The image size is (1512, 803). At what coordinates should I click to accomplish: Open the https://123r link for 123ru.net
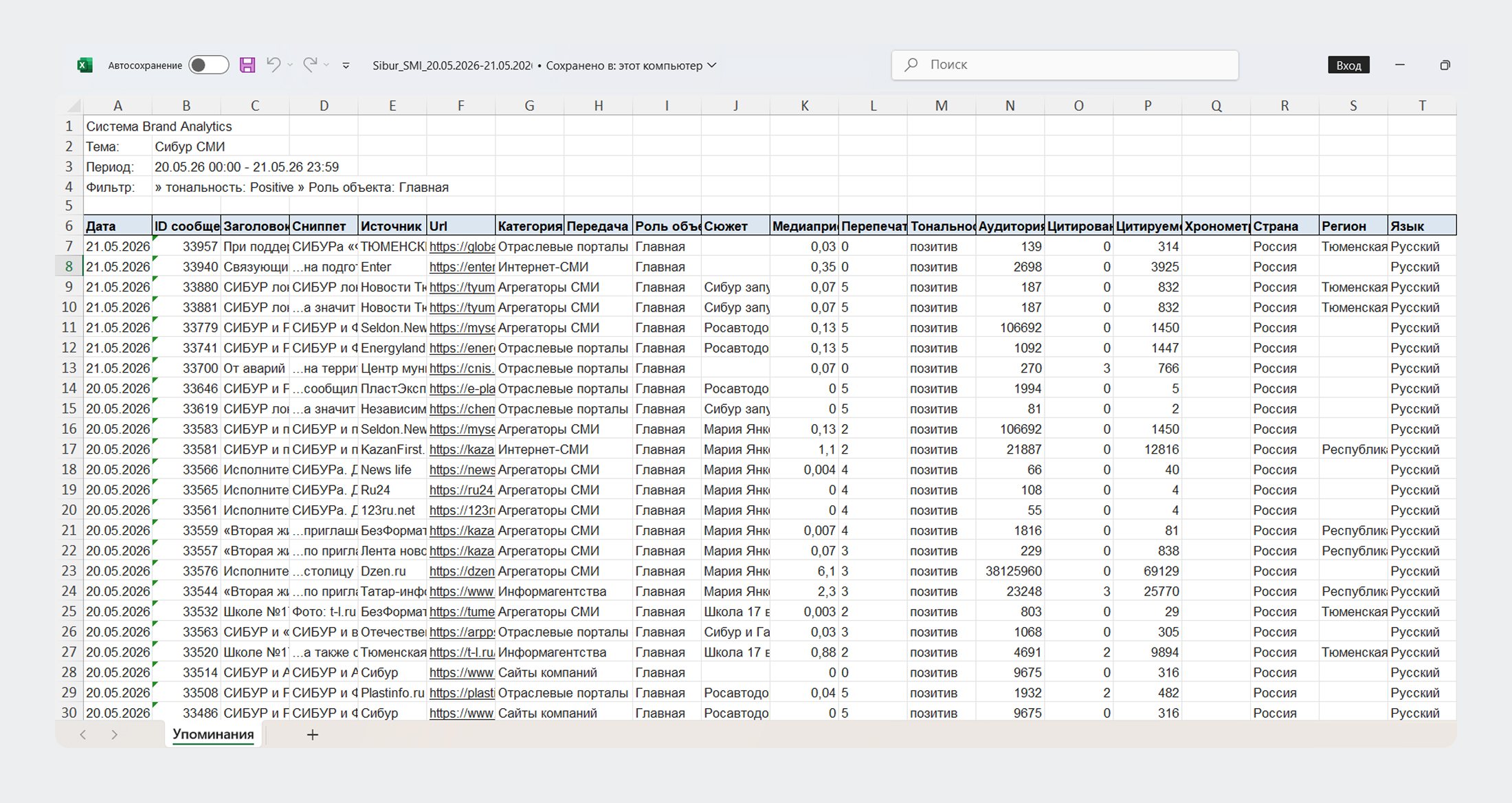[x=462, y=510]
